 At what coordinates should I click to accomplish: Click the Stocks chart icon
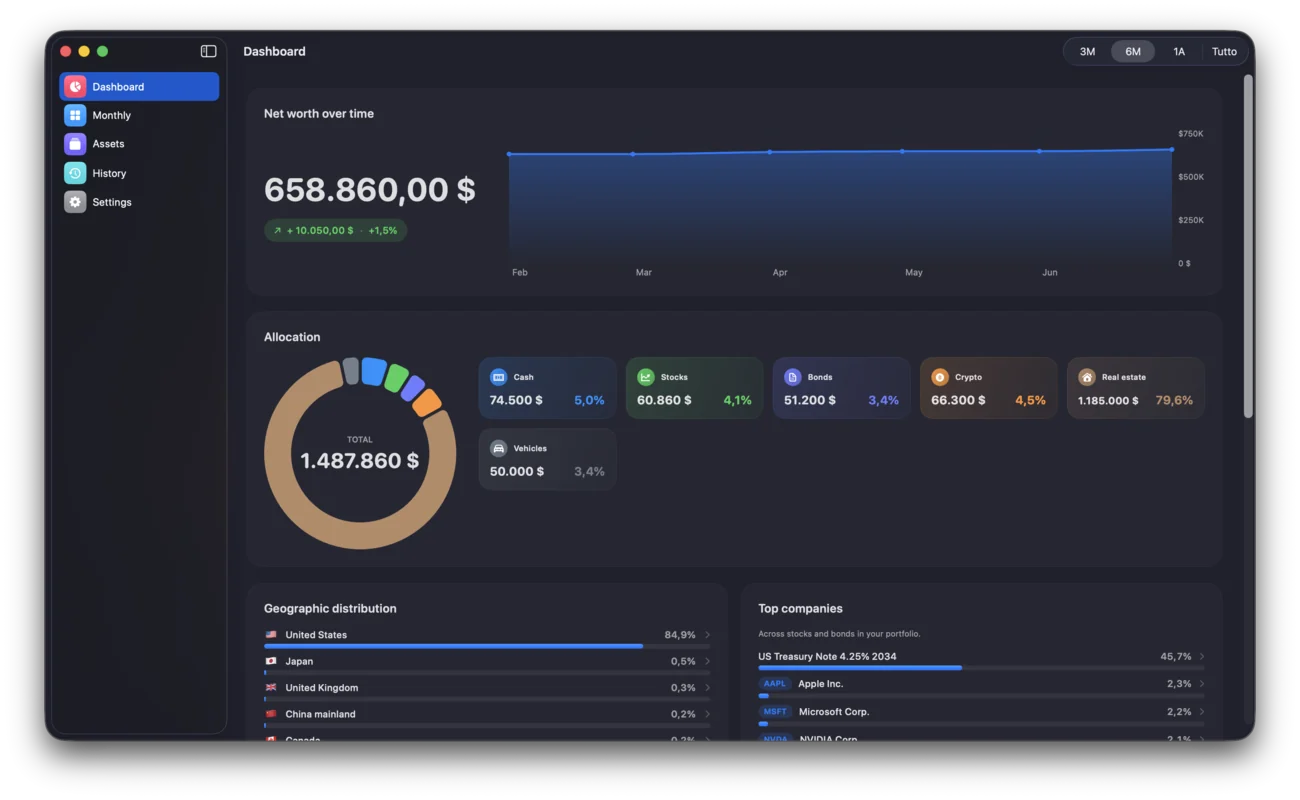[x=646, y=377]
